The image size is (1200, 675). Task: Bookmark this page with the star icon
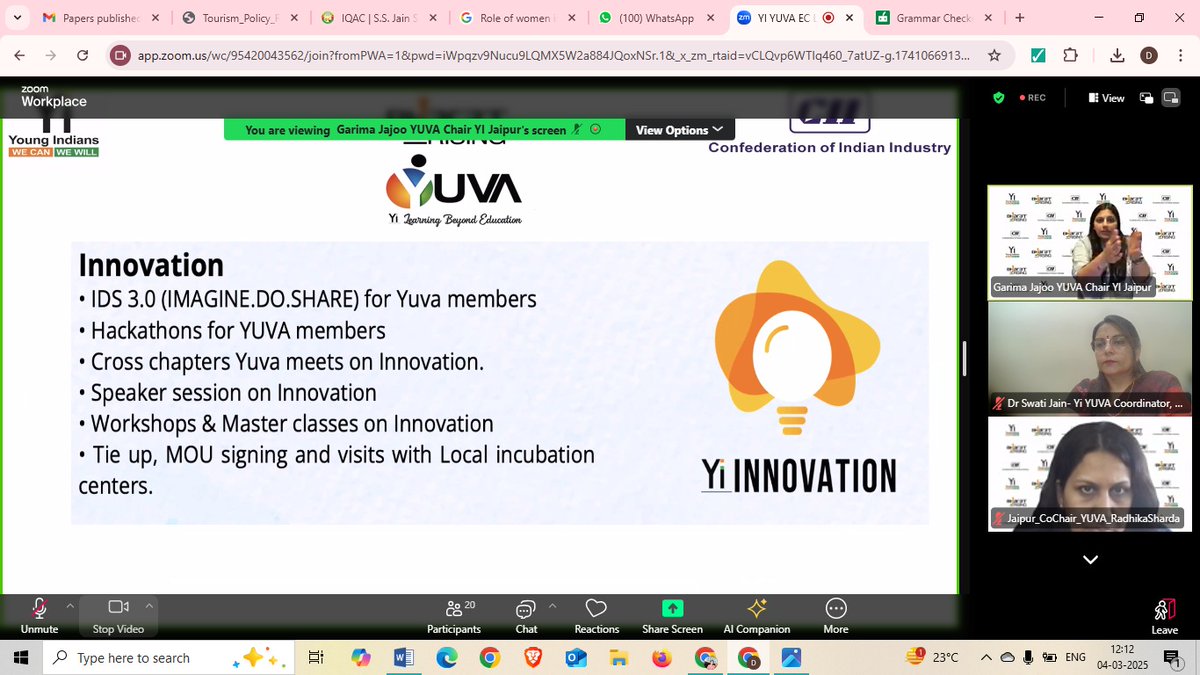click(994, 56)
